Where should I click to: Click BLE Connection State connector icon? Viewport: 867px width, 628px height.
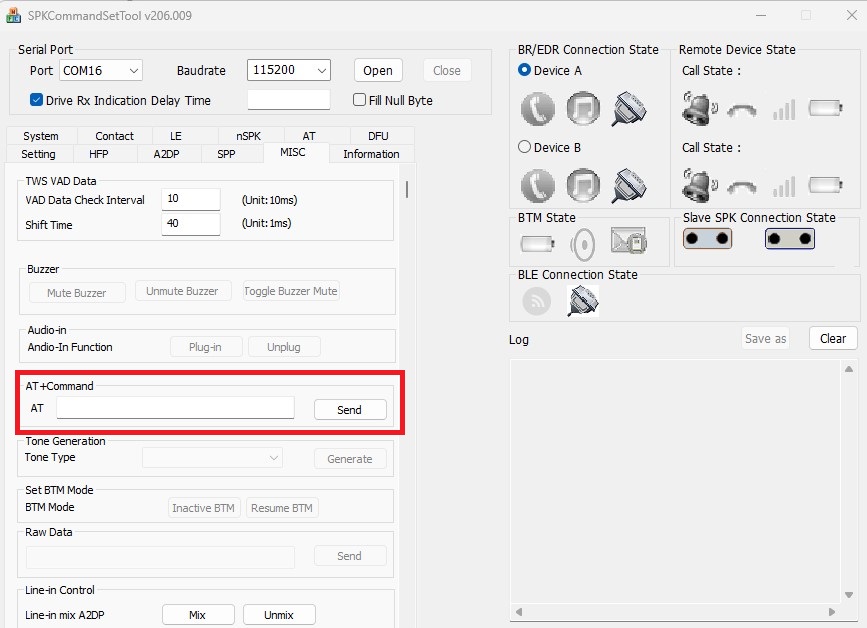[x=583, y=301]
